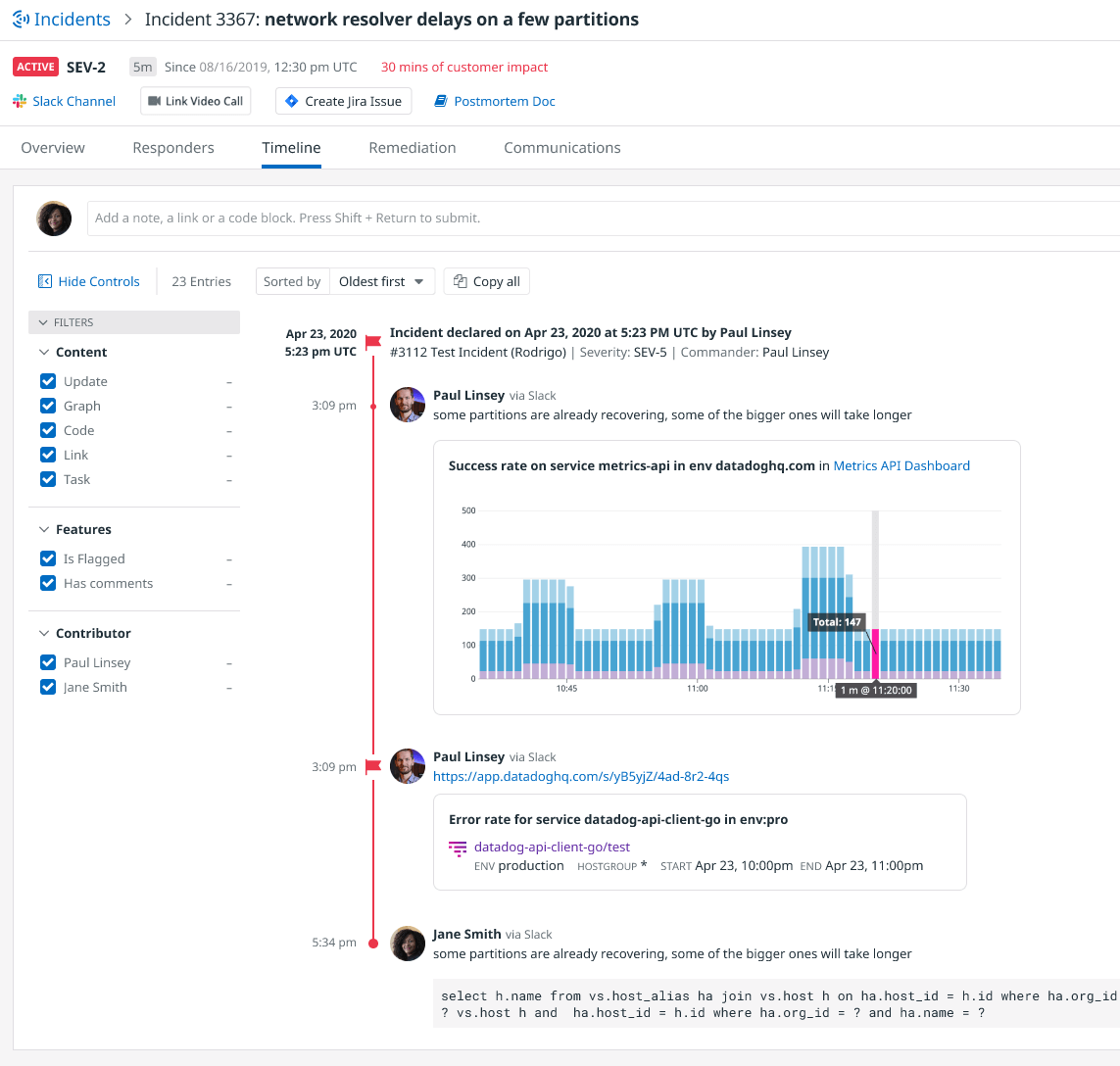This screenshot has height=1066, width=1120.
Task: Open the Metrics API Dashboard link
Action: pyautogui.click(x=901, y=465)
